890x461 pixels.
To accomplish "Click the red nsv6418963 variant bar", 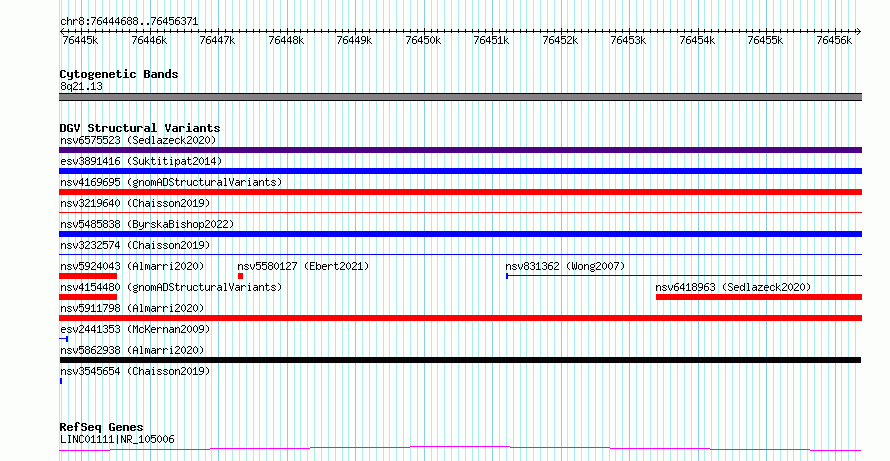I will (x=759, y=297).
